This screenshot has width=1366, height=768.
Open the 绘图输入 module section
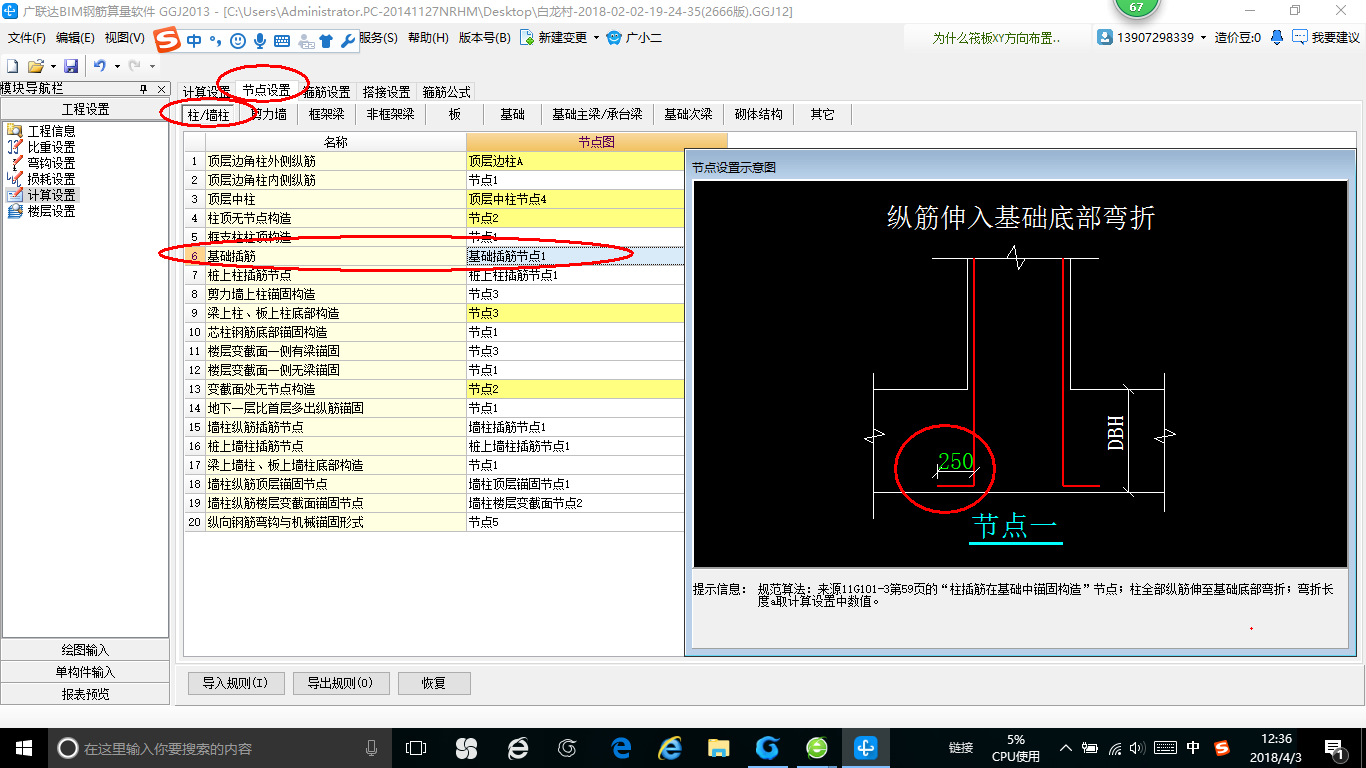tap(85, 650)
